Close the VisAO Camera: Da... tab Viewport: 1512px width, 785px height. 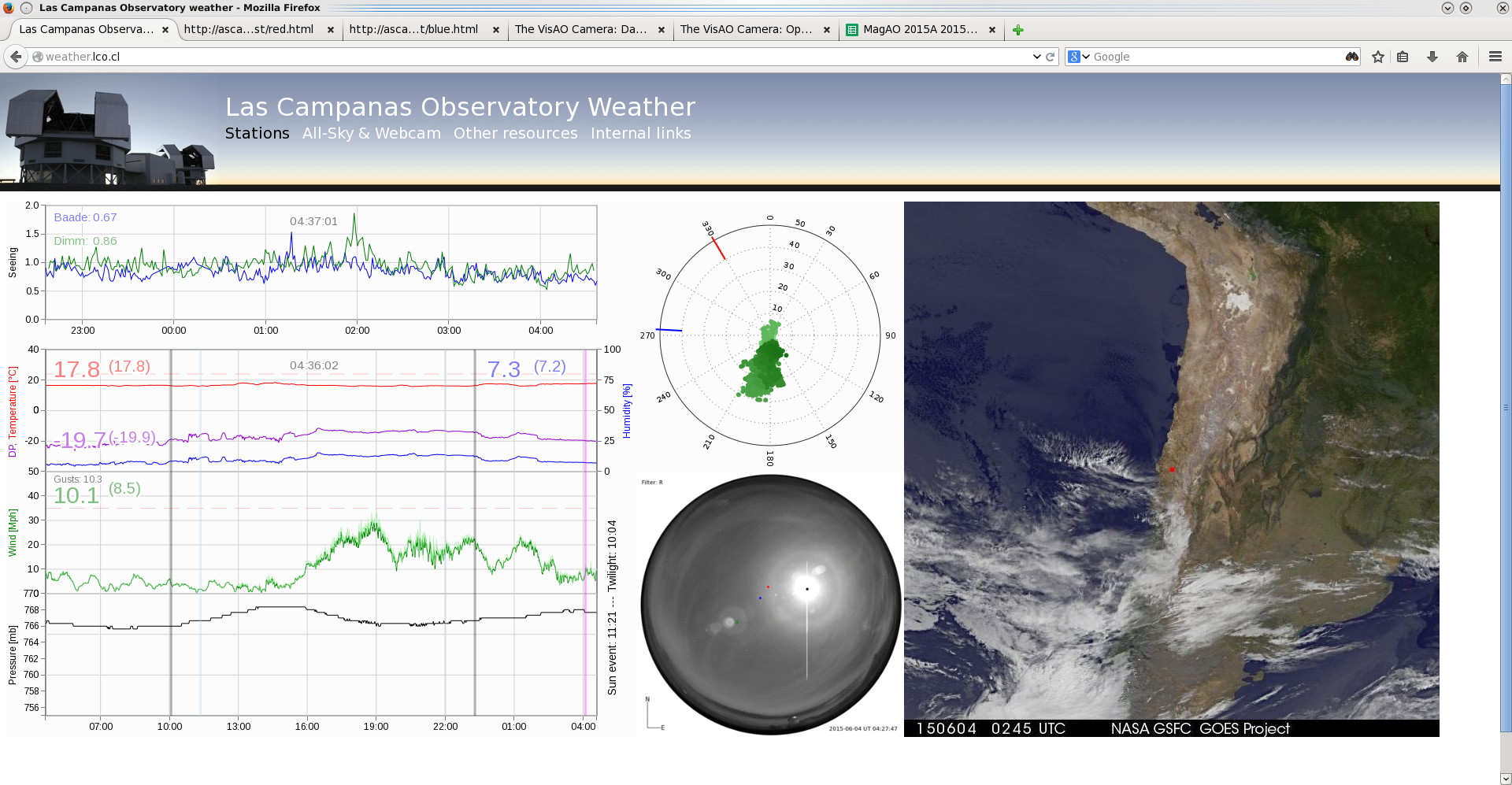pos(661,30)
